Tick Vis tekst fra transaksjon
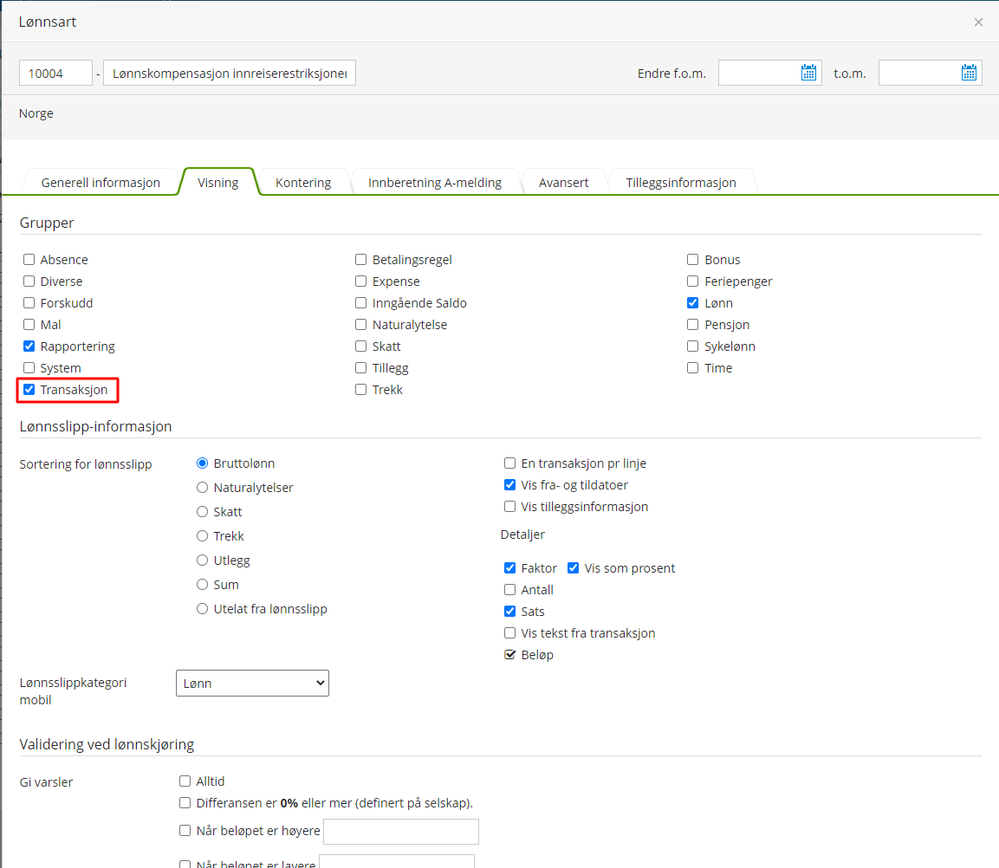This screenshot has height=868, width=999. [510, 633]
